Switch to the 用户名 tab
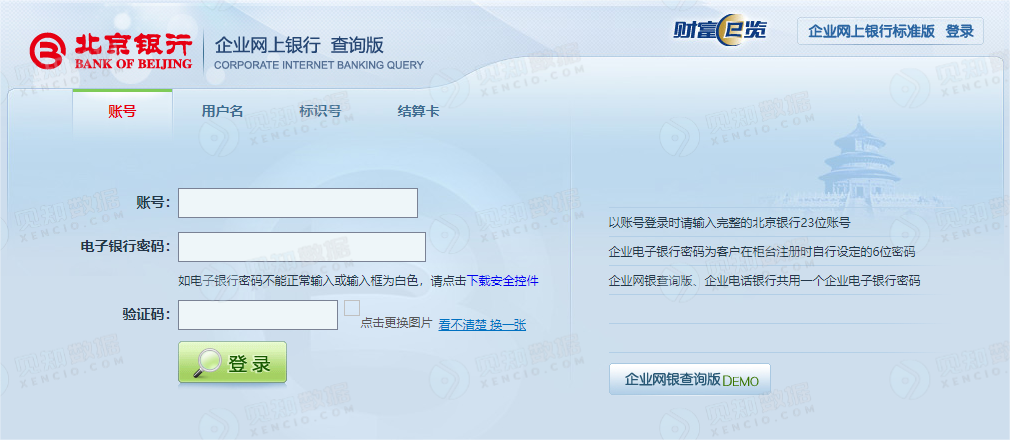 pyautogui.click(x=222, y=111)
